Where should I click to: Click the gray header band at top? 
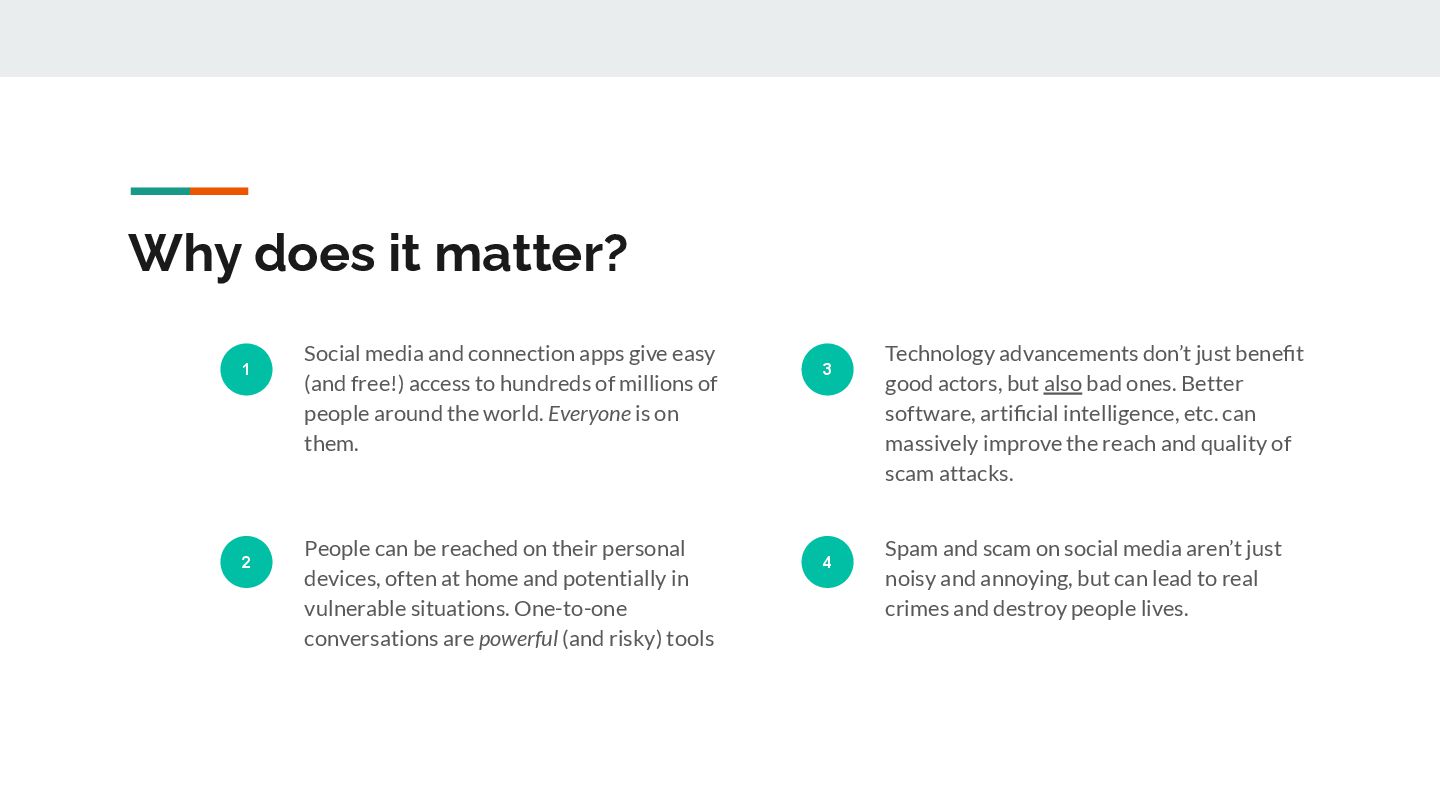pyautogui.click(x=720, y=38)
